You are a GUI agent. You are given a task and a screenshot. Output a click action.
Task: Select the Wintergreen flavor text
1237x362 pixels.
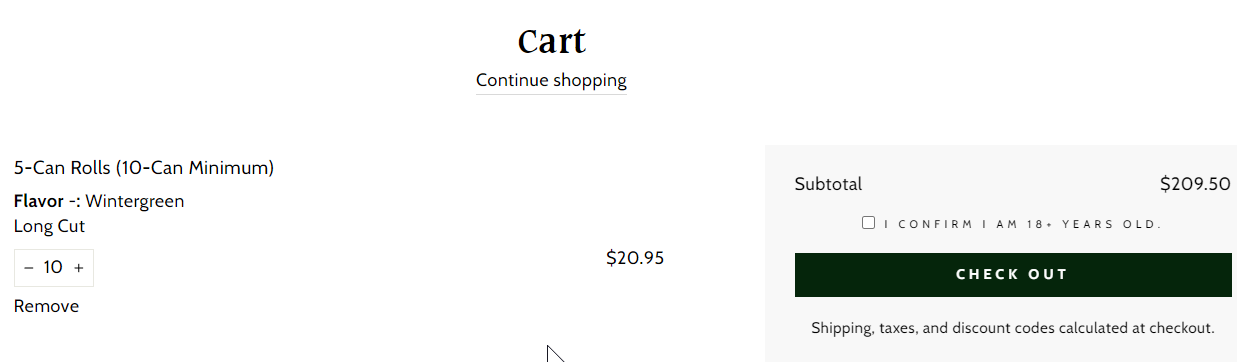click(135, 201)
